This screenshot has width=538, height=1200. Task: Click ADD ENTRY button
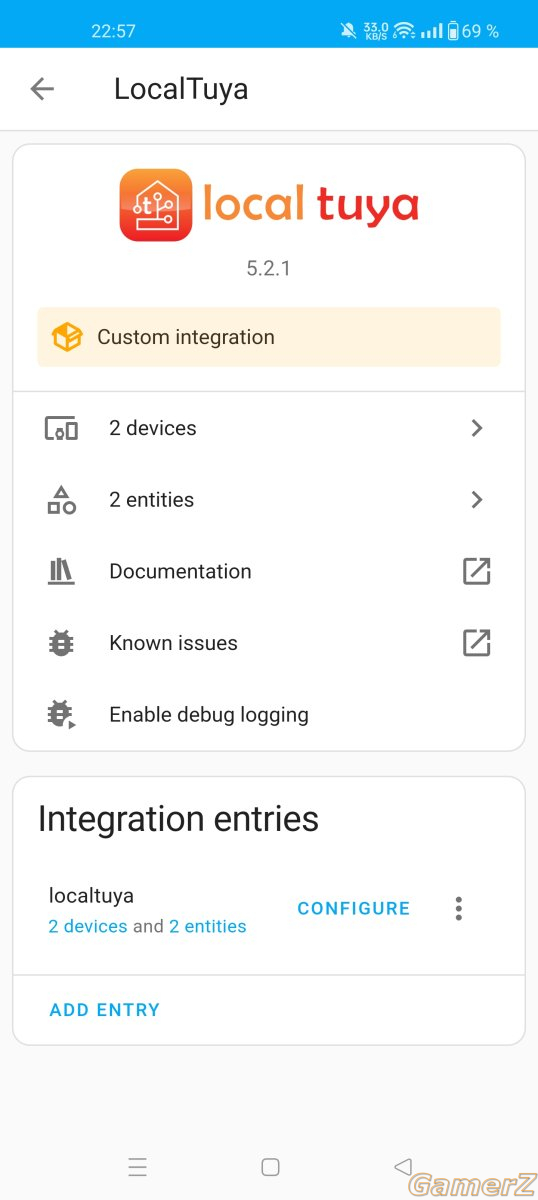tap(105, 1010)
